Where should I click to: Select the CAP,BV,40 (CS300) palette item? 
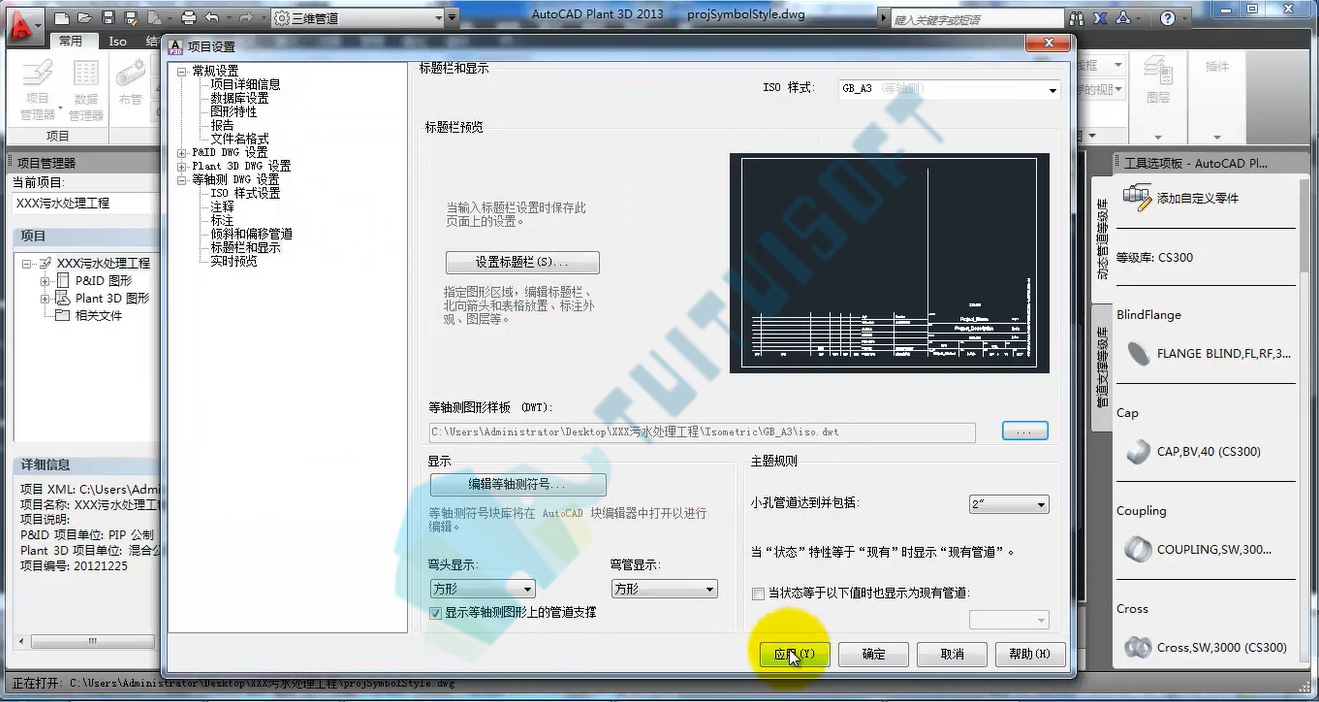[x=1194, y=452]
